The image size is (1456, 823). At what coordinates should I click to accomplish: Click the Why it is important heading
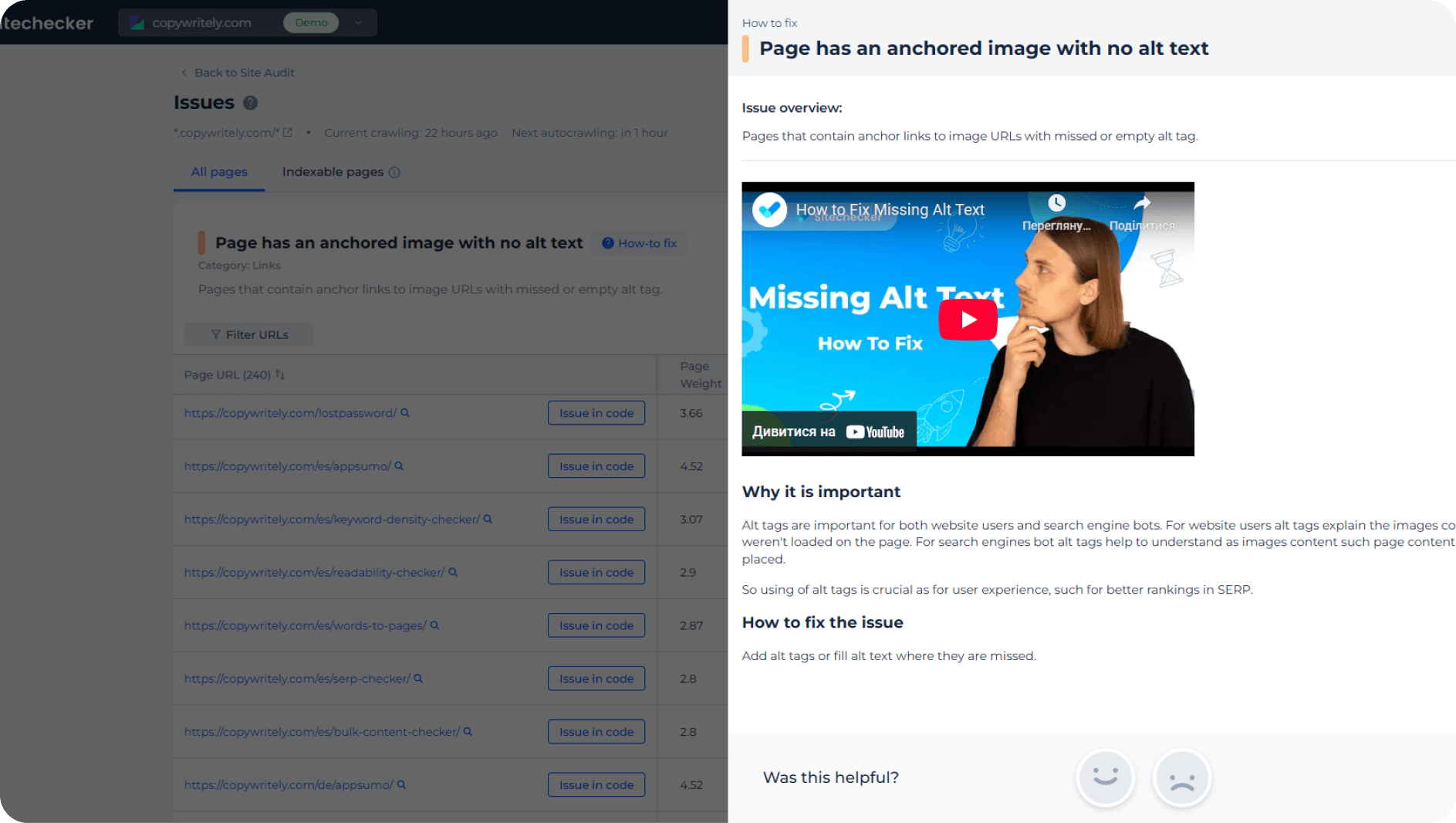821,492
